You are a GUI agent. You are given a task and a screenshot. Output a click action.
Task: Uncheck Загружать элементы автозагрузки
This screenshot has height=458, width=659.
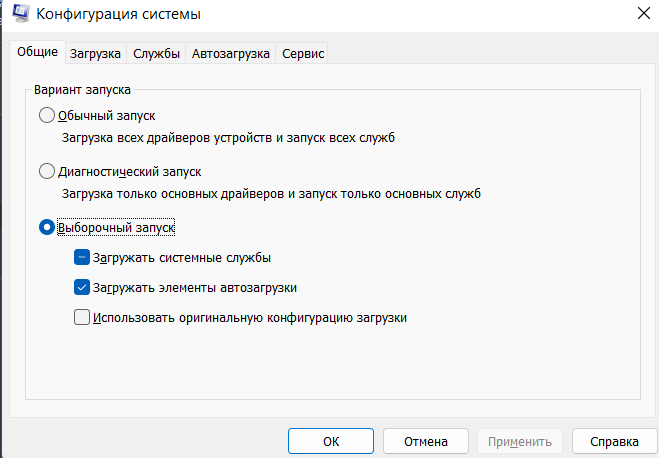83,288
